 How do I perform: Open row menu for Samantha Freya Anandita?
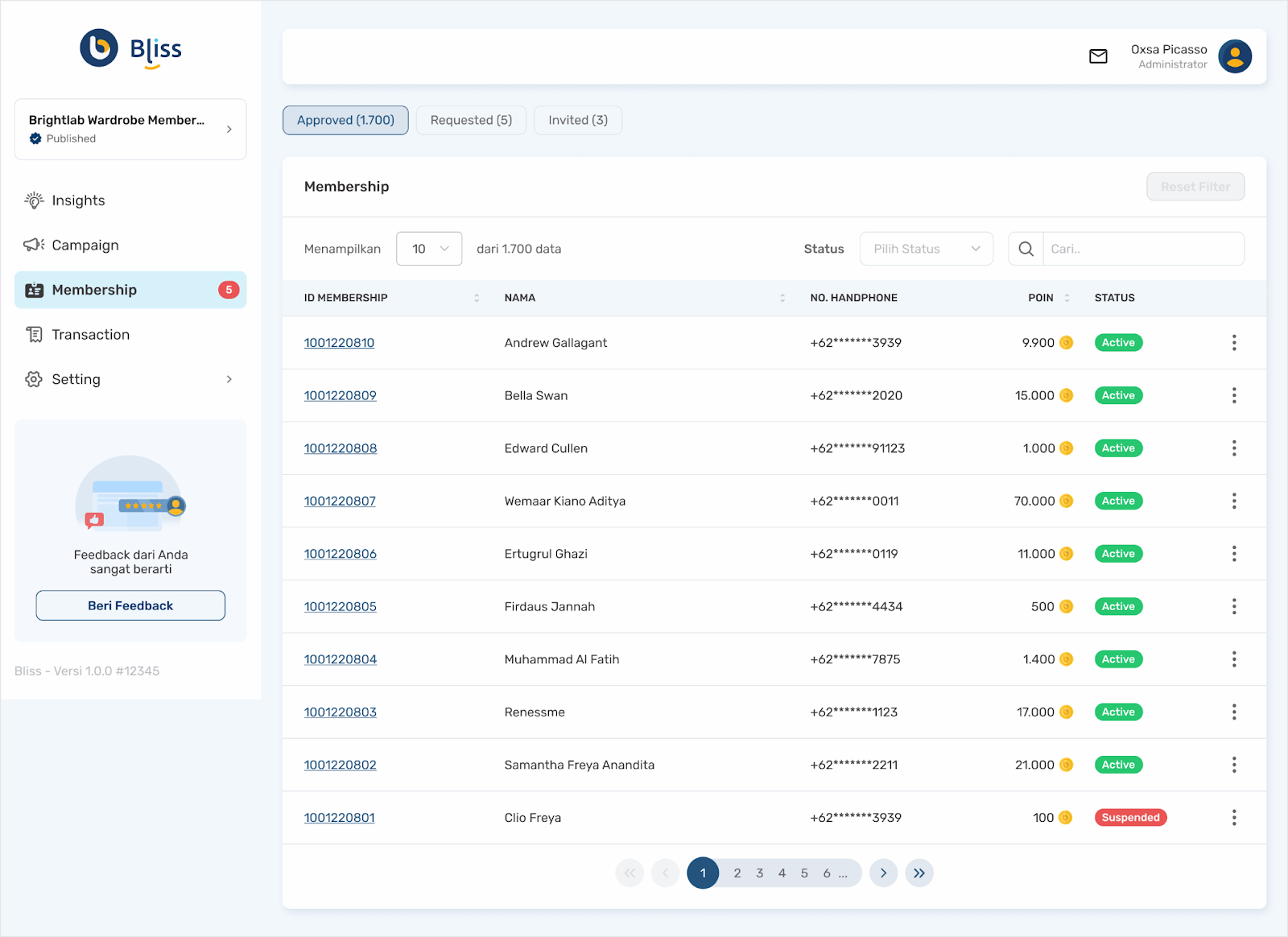1234,765
